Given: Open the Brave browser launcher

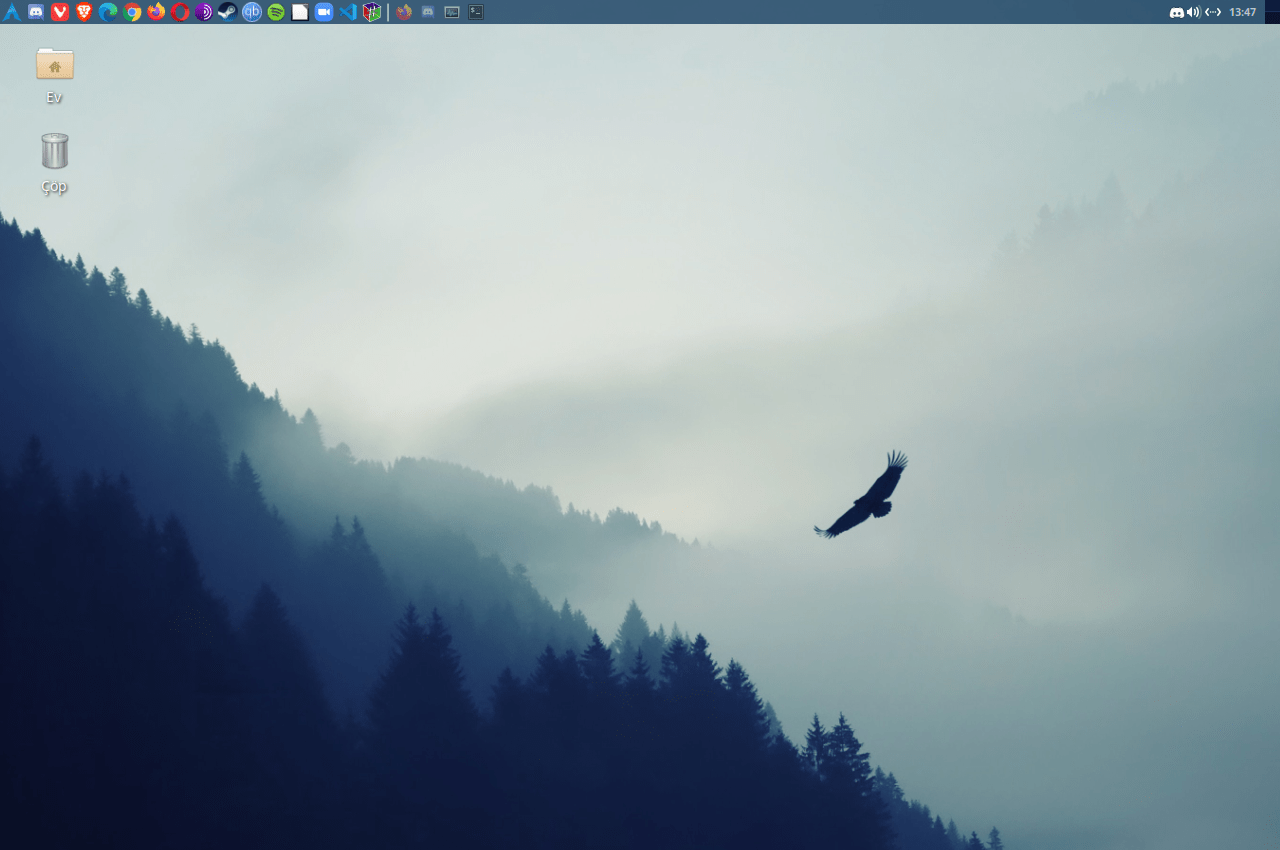Looking at the screenshot, I should tap(84, 12).
